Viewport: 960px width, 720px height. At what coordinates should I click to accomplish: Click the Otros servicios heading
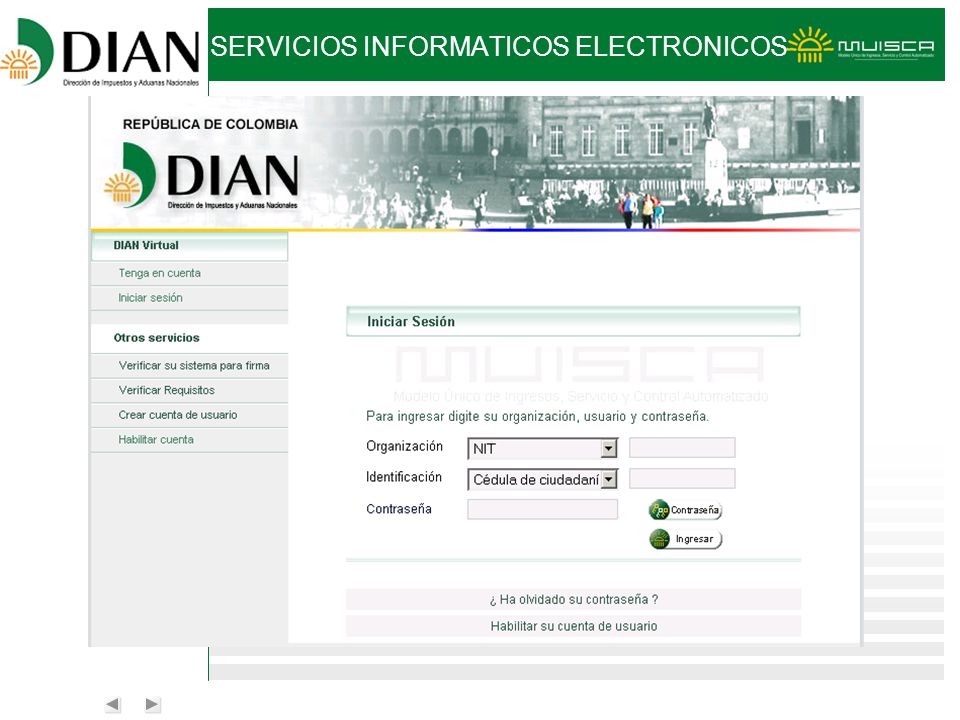pyautogui.click(x=157, y=338)
